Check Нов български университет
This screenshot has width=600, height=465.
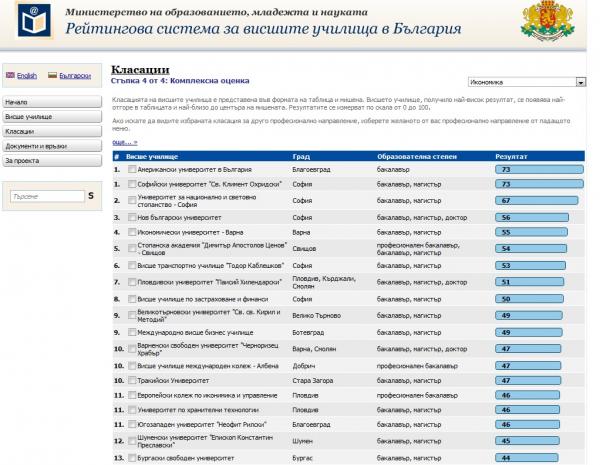(x=132, y=217)
